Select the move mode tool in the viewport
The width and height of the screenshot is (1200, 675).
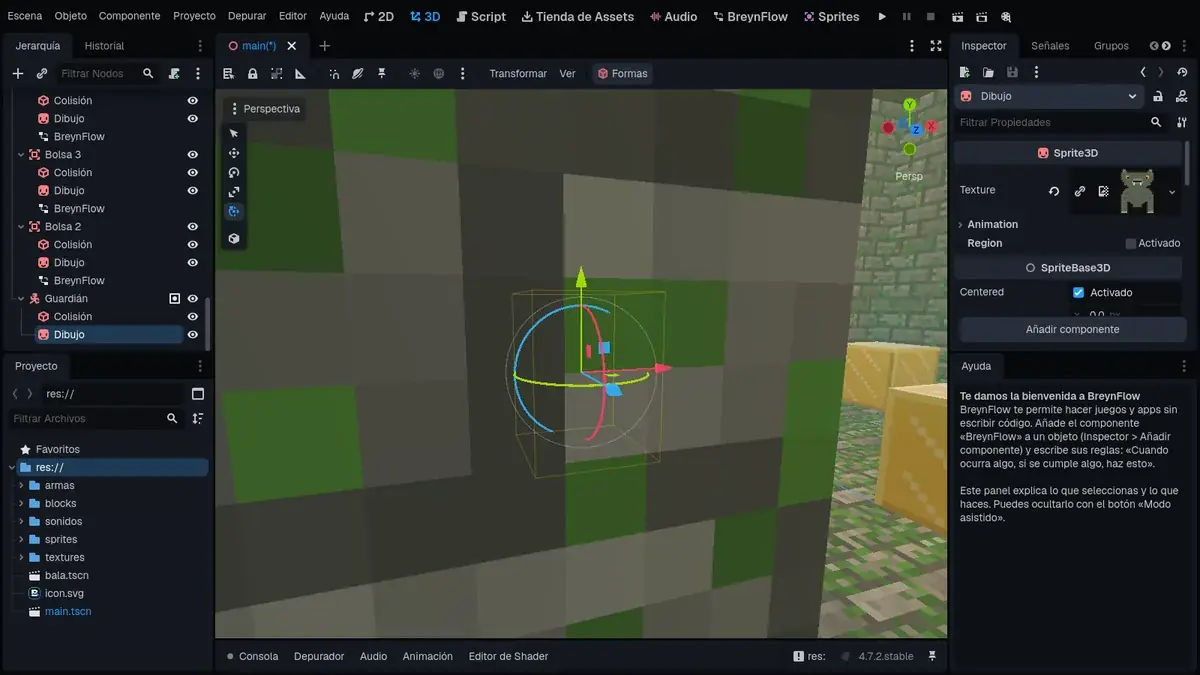pyautogui.click(x=234, y=153)
